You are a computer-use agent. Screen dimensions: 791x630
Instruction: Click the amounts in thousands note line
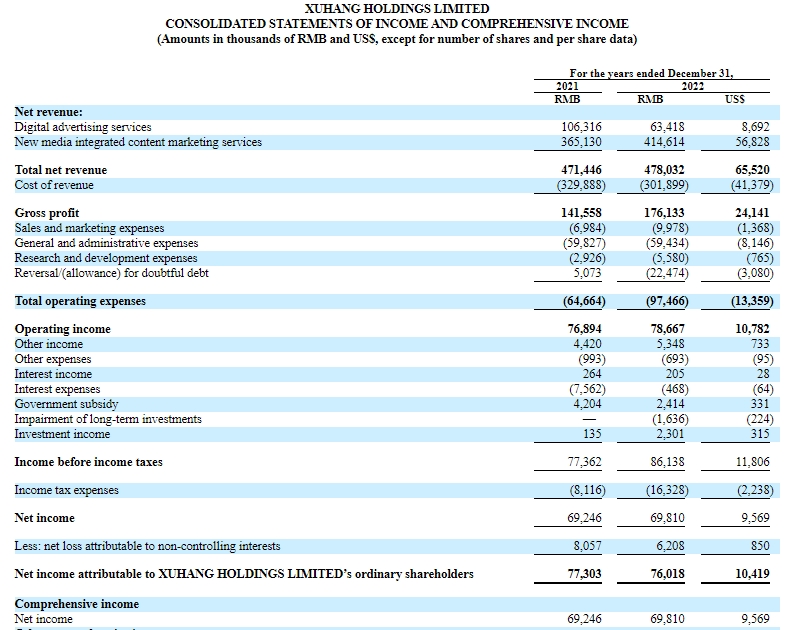pos(397,39)
